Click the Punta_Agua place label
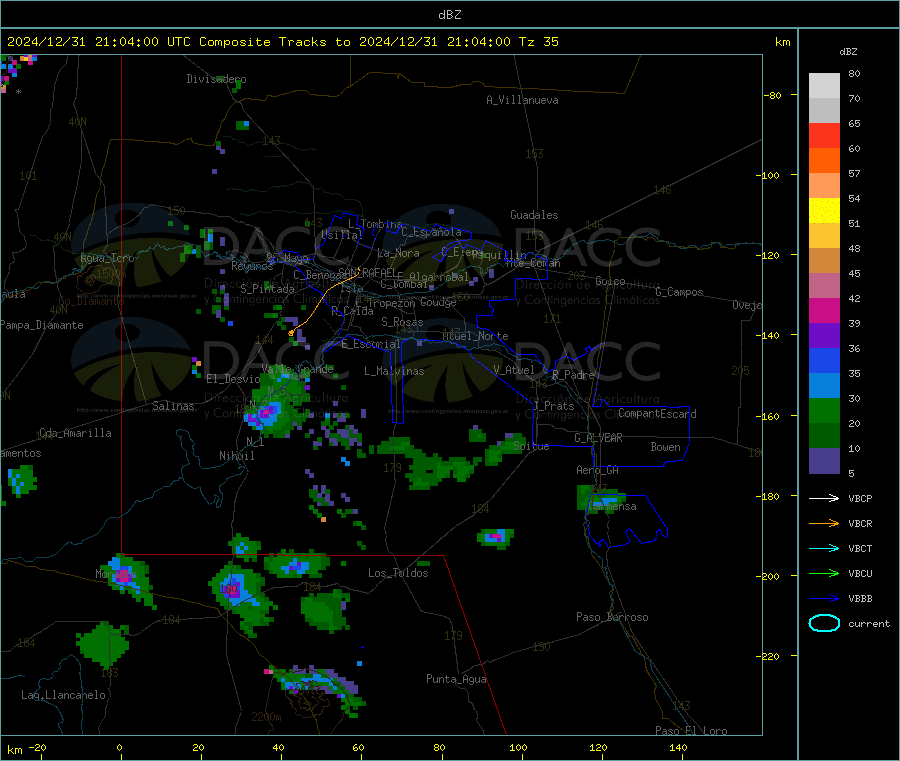Viewport: 900px width, 761px height. pyautogui.click(x=456, y=679)
